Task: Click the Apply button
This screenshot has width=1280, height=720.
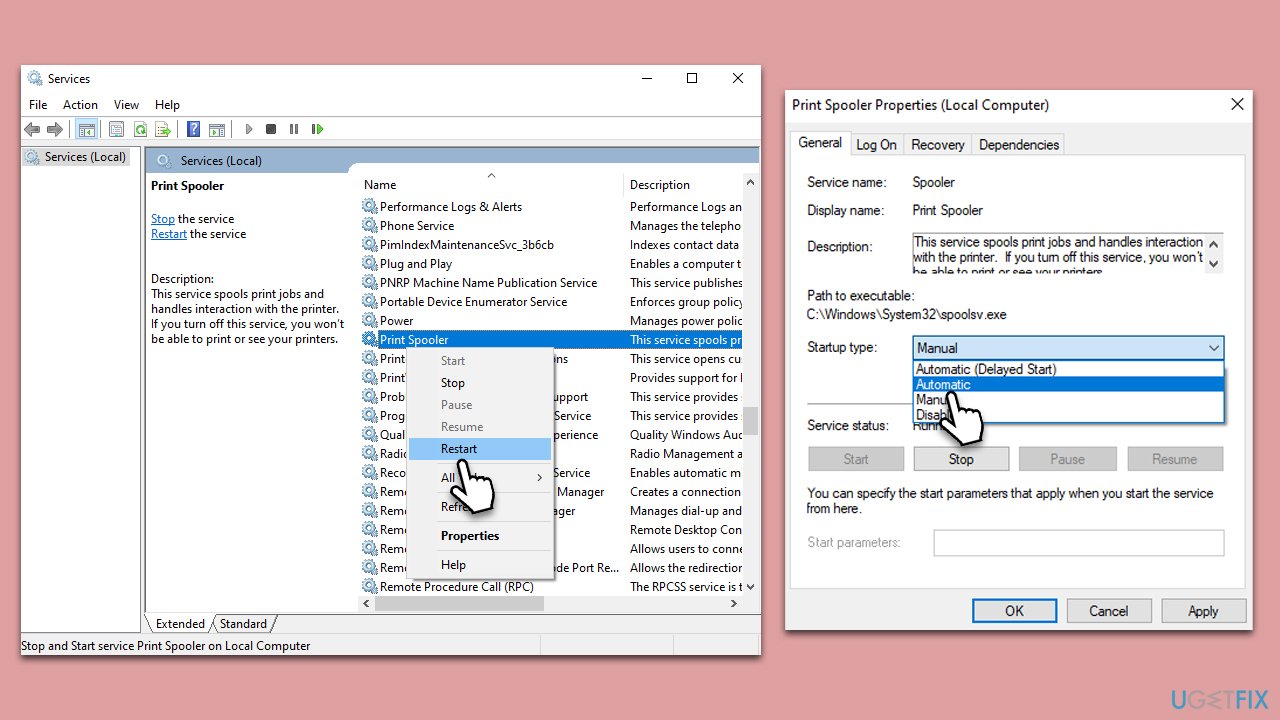Action: tap(1204, 610)
